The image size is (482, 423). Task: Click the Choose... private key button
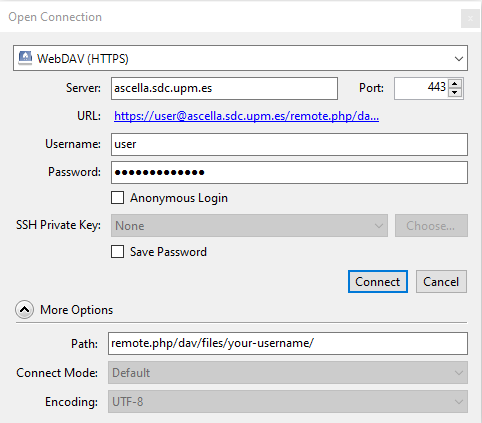coord(431,226)
